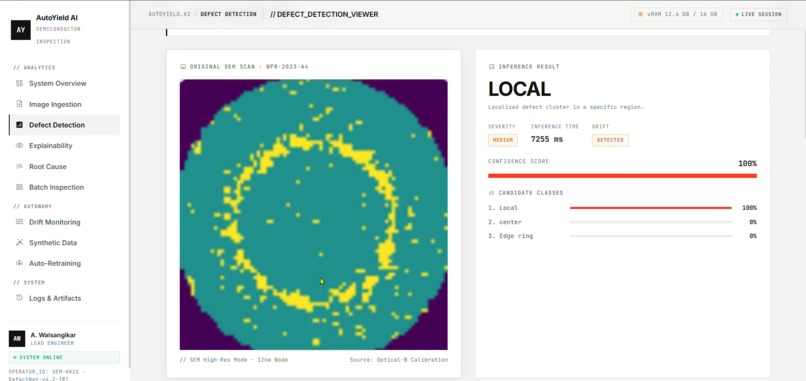Open Batch Inspection

point(64,187)
